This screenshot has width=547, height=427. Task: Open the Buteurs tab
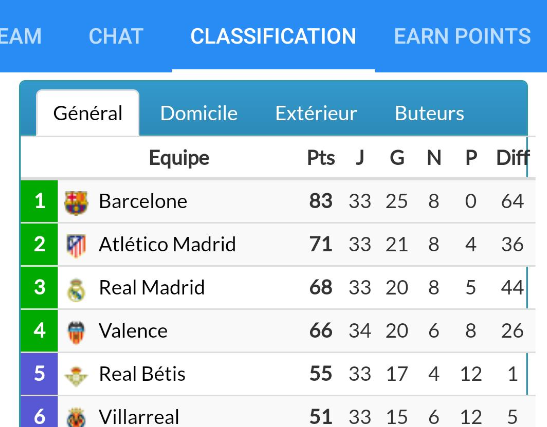[429, 113]
